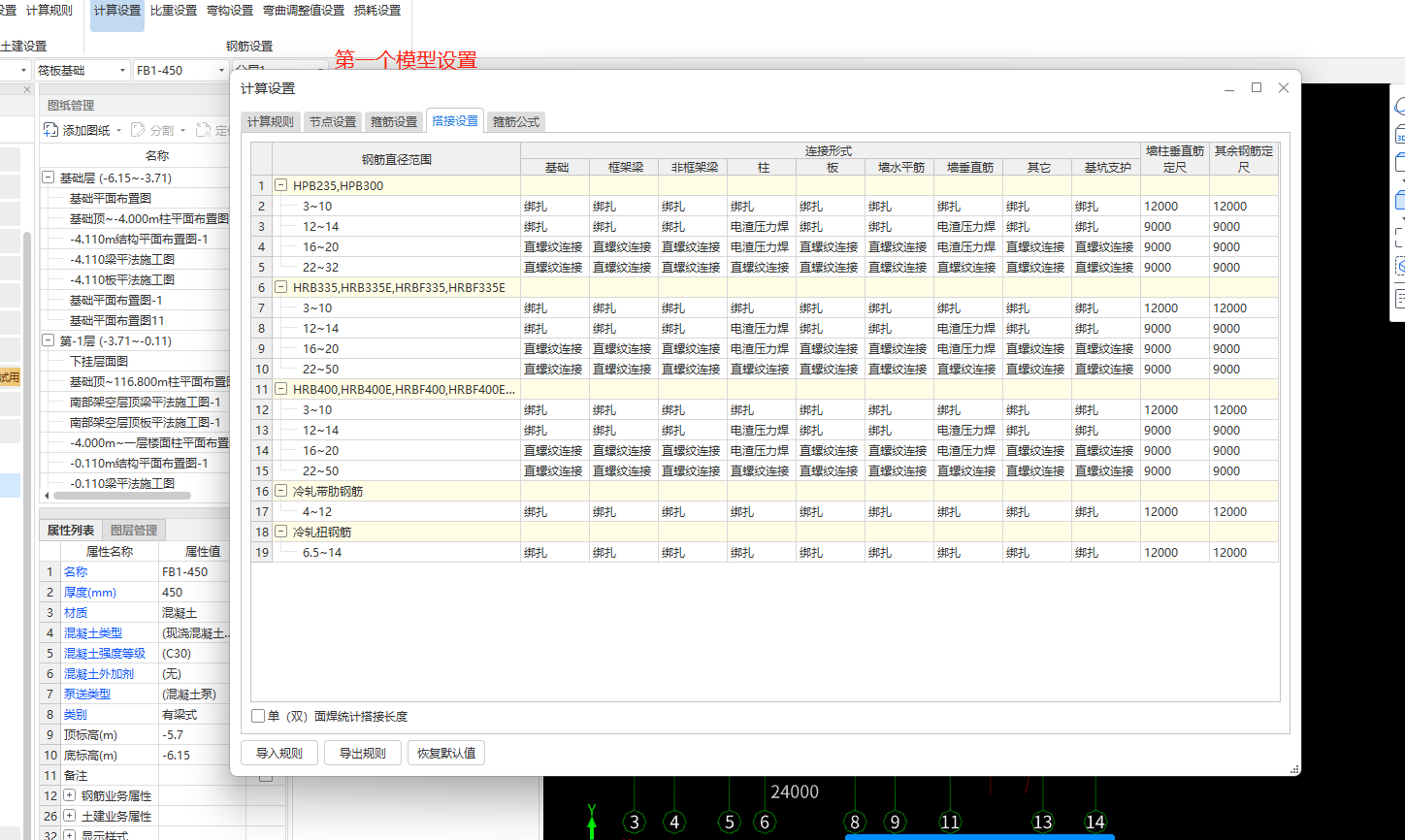Switch to the 节点设置 tab
Screen dimensions: 1405x840
pos(333,121)
